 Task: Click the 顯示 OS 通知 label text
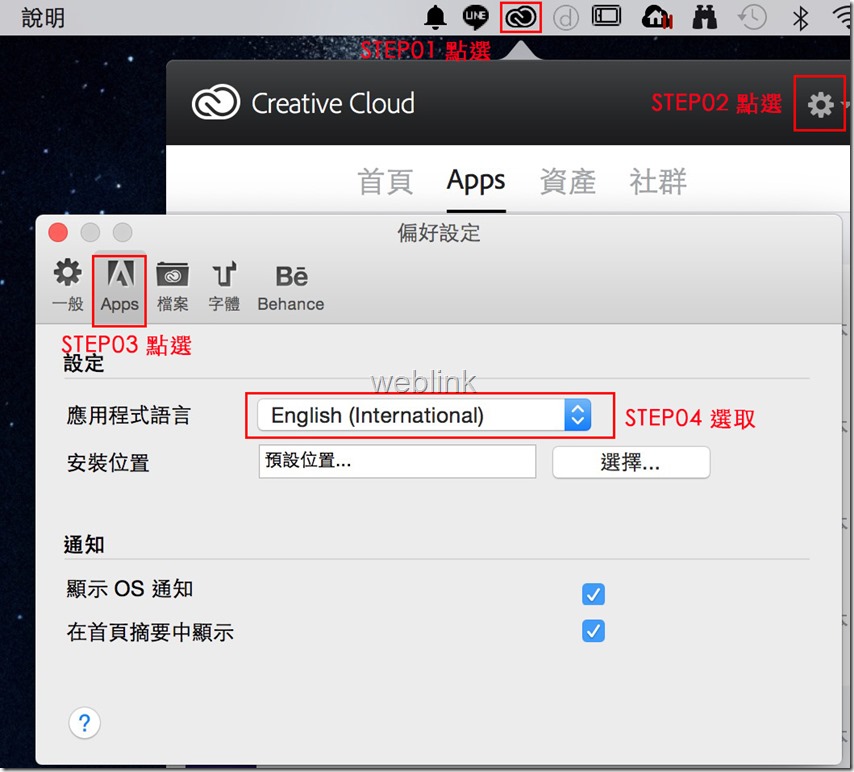[130, 589]
